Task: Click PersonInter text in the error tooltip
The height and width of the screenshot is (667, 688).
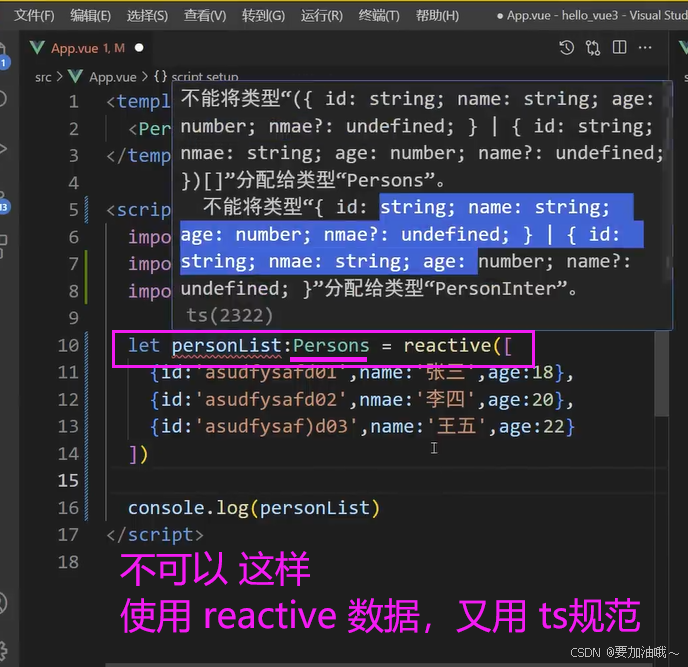Action: (496, 289)
